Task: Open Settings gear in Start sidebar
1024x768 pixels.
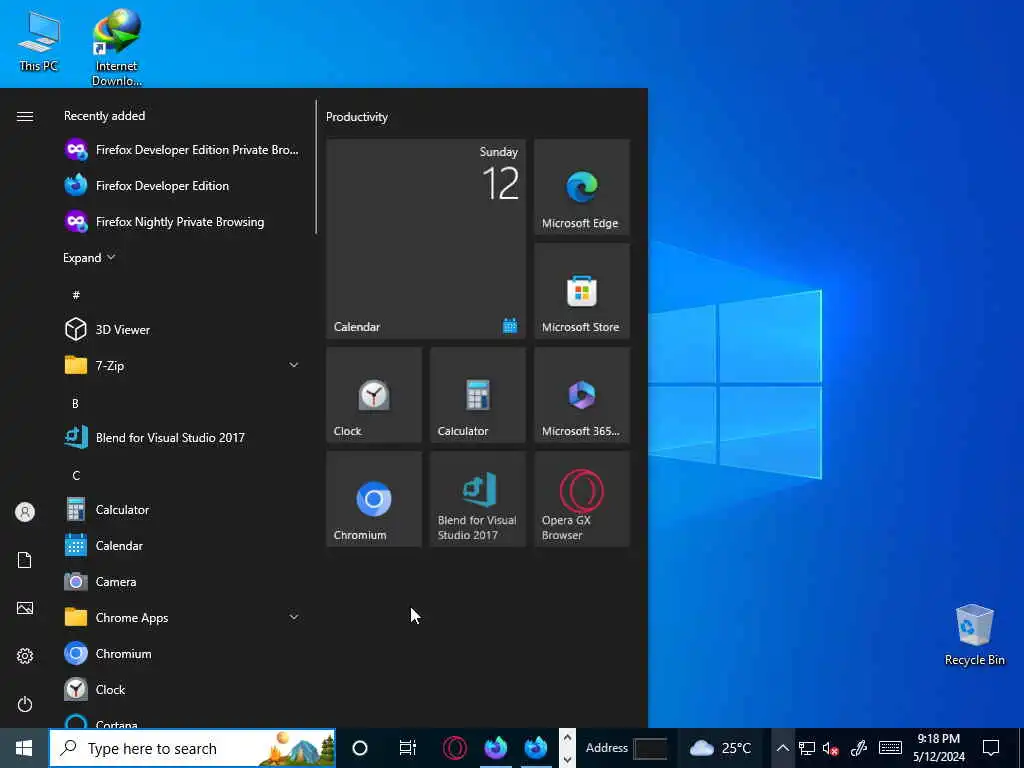Action: click(25, 656)
